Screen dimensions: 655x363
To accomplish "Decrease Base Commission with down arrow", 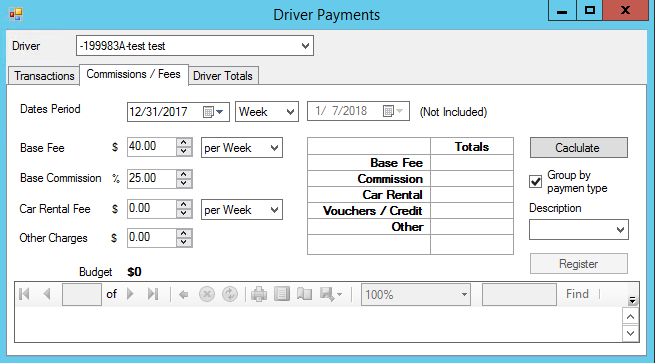I will point(184,183).
